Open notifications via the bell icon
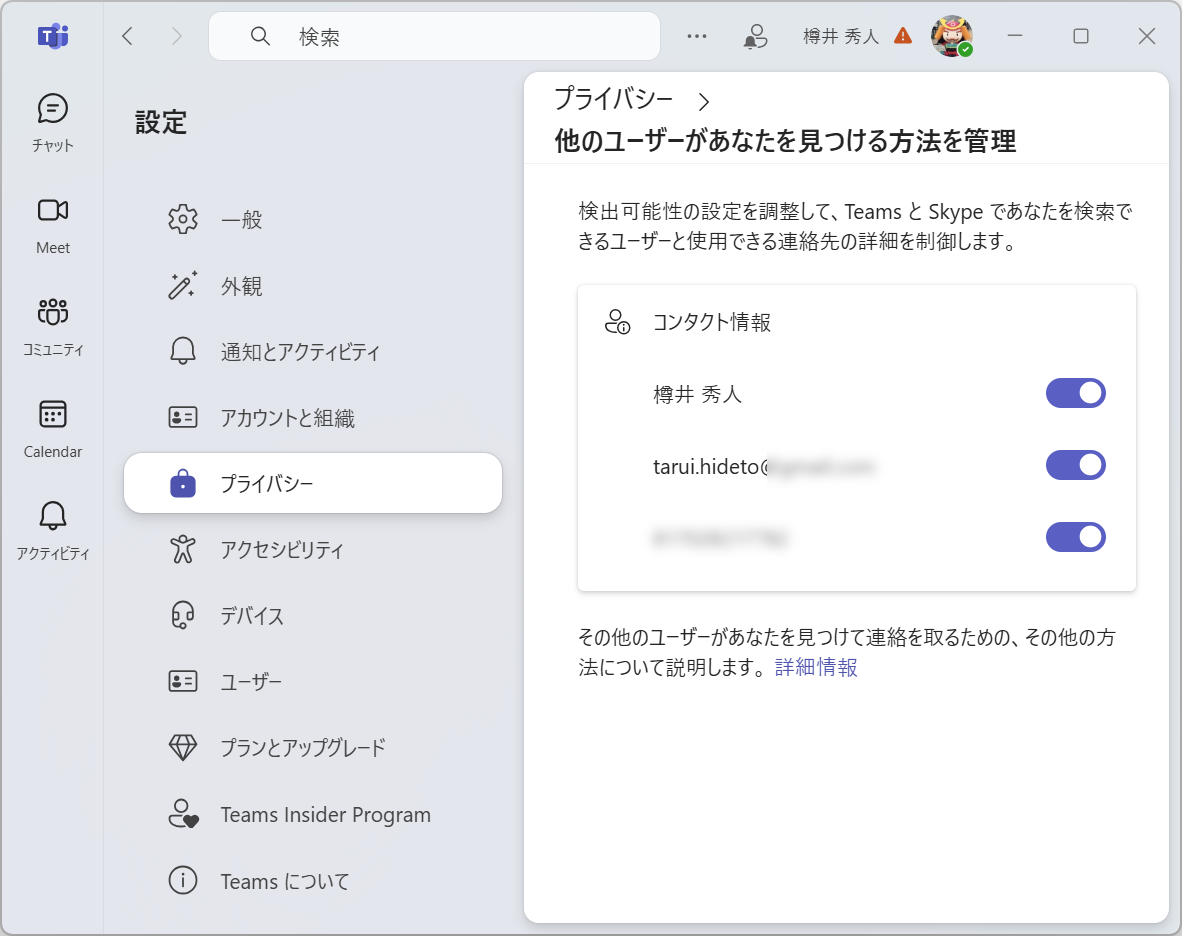Screen dimensions: 1182x936 pyautogui.click(x=755, y=36)
